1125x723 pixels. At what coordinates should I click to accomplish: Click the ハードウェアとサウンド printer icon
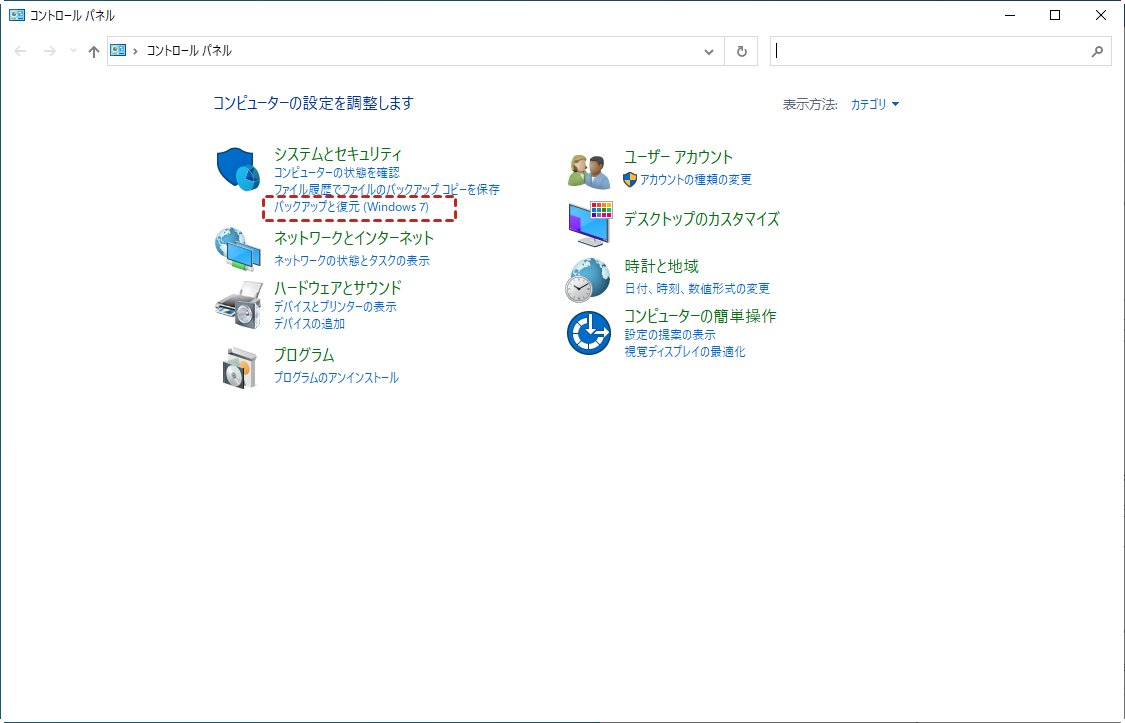[238, 305]
